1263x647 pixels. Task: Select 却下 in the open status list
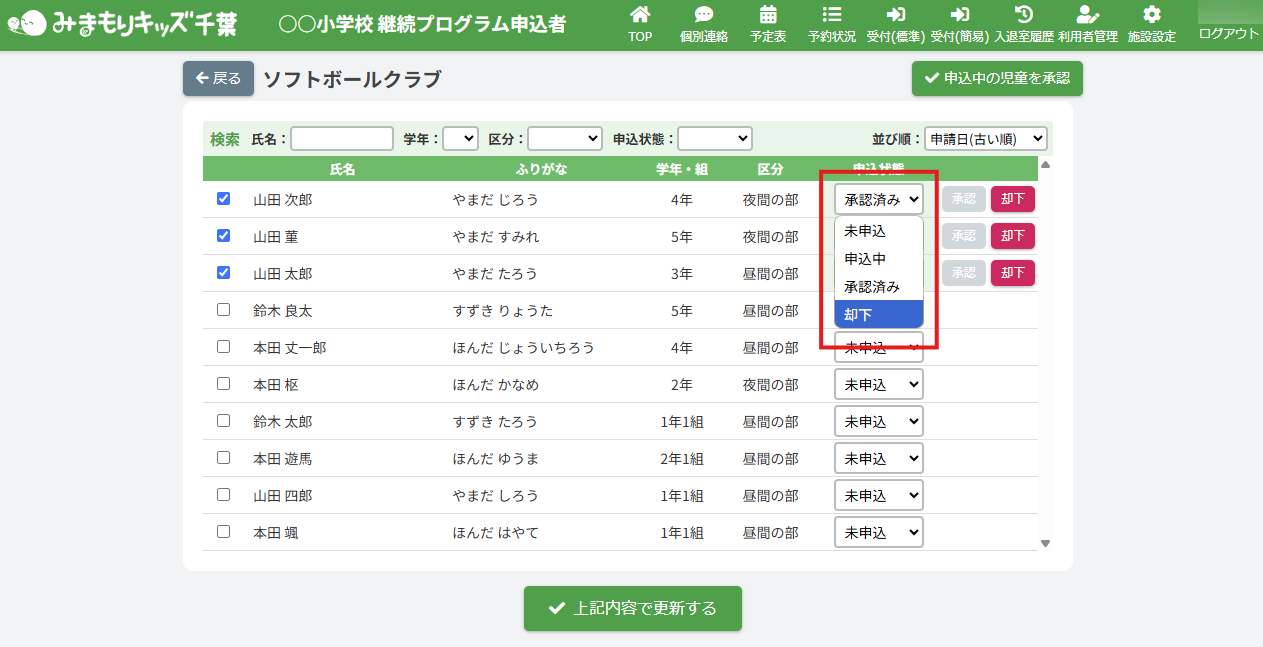878,314
